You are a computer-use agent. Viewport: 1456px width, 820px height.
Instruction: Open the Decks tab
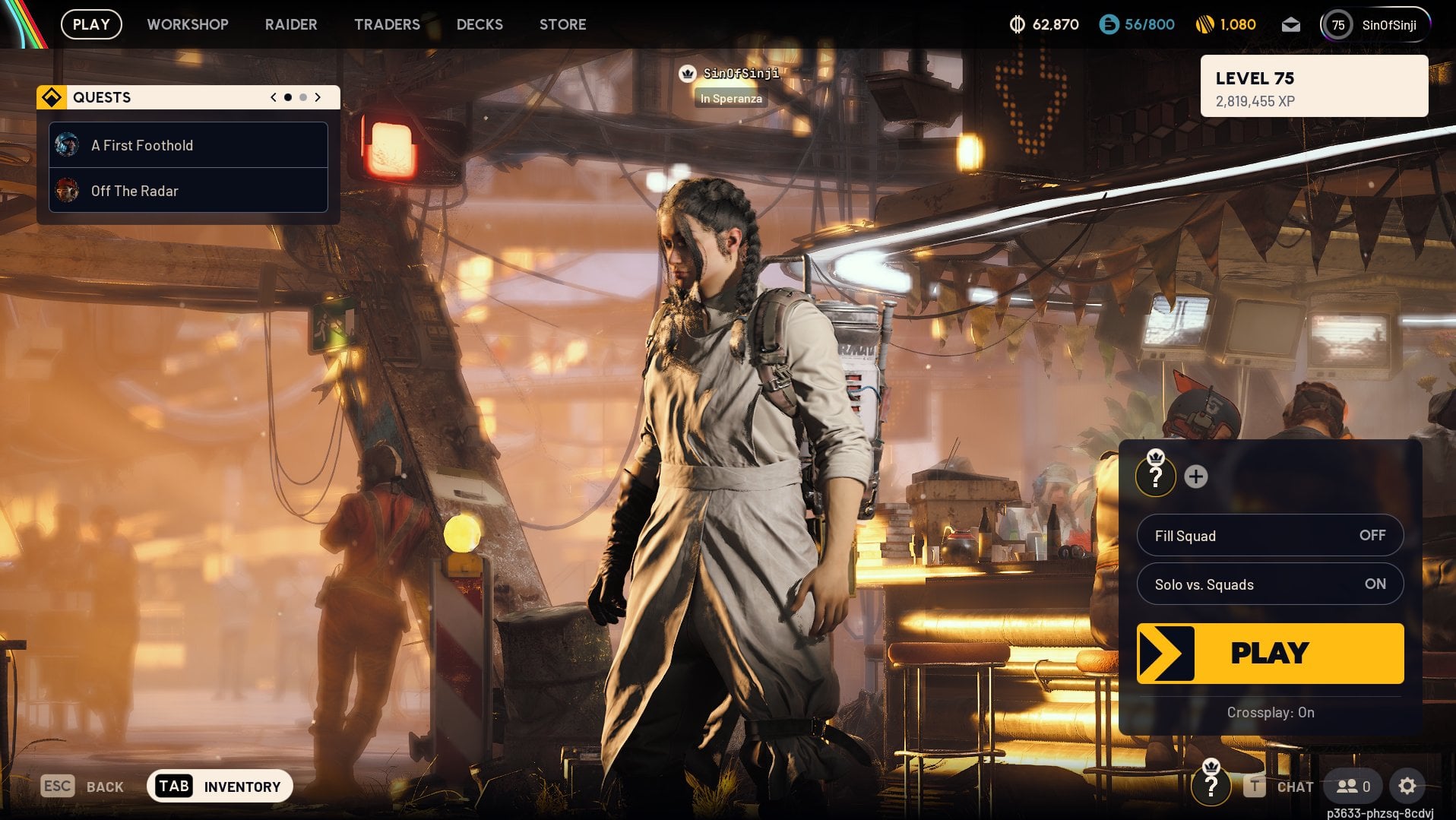[480, 24]
